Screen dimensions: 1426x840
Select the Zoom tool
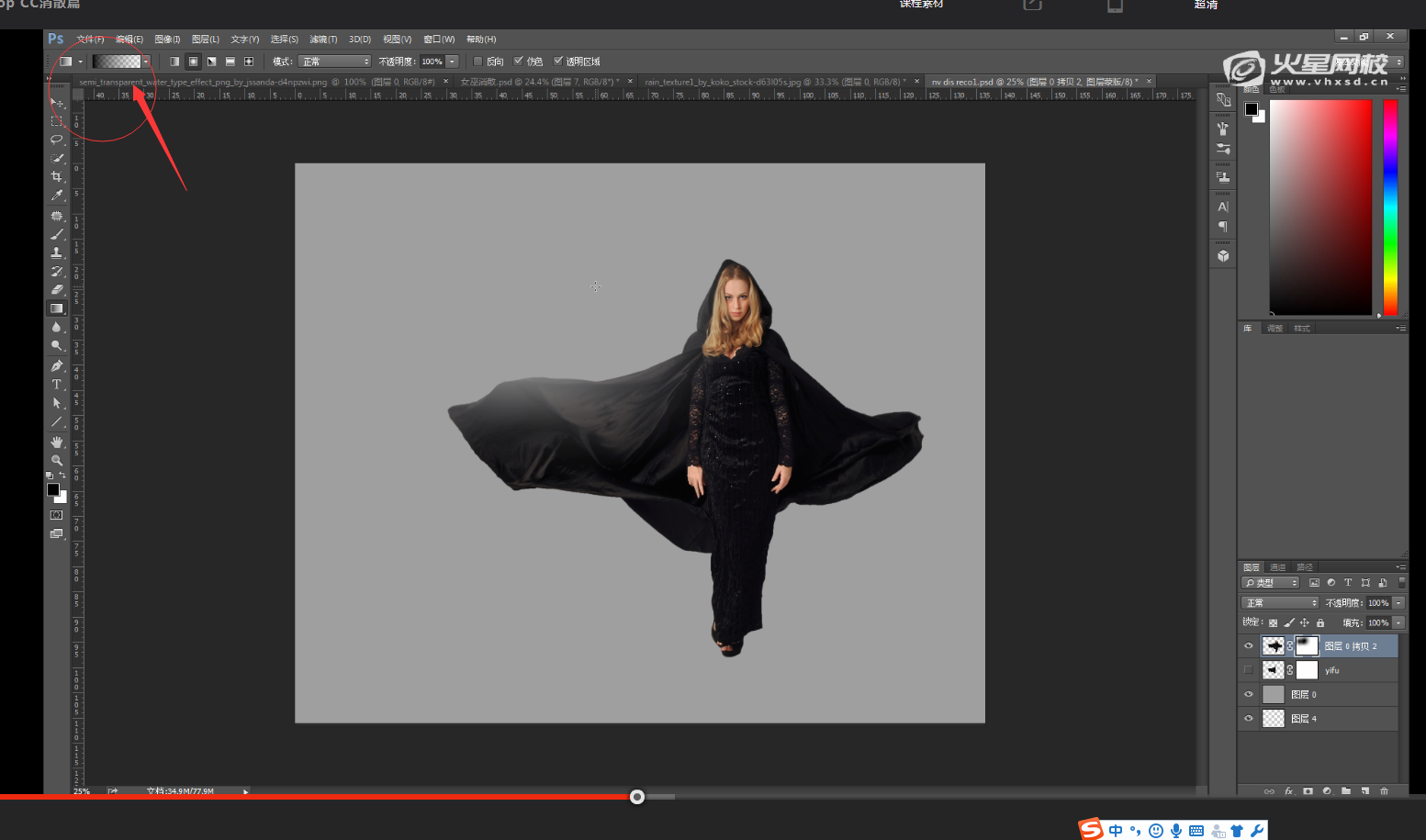[56, 460]
